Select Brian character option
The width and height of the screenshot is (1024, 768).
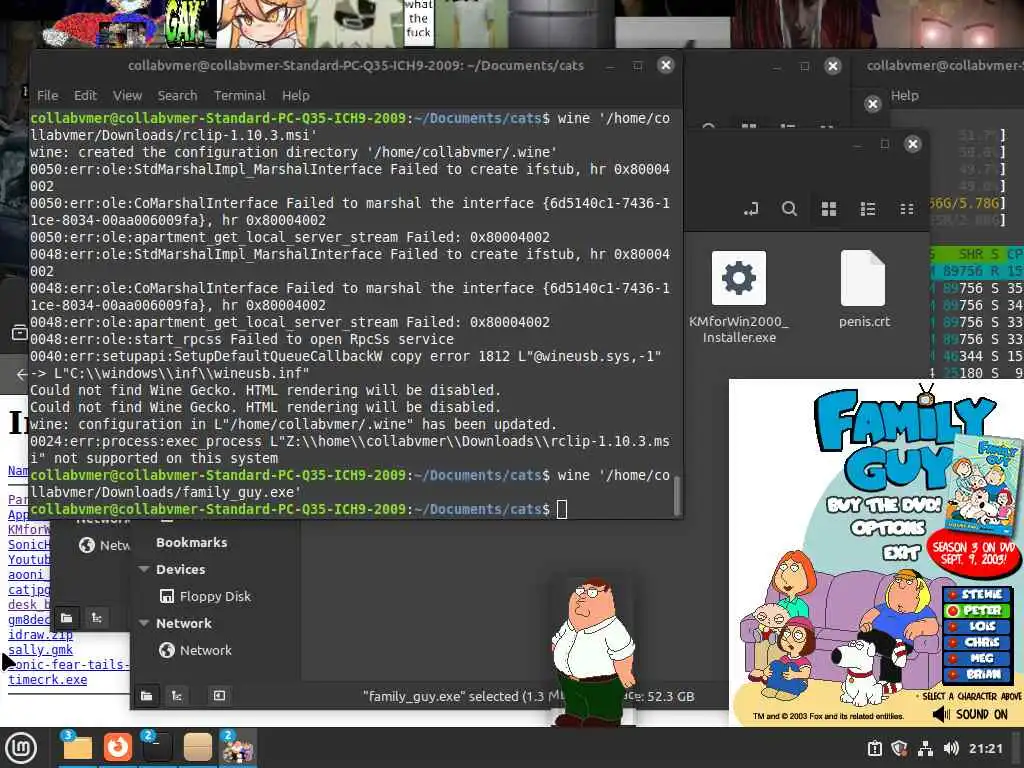coord(976,674)
